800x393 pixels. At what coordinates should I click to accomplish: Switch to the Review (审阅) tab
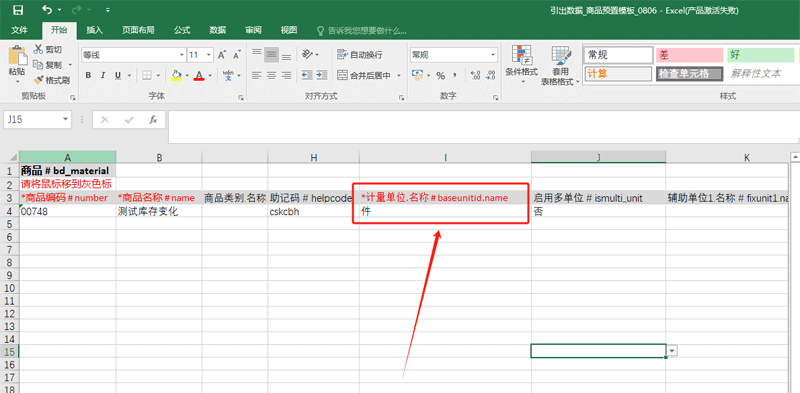click(253, 30)
